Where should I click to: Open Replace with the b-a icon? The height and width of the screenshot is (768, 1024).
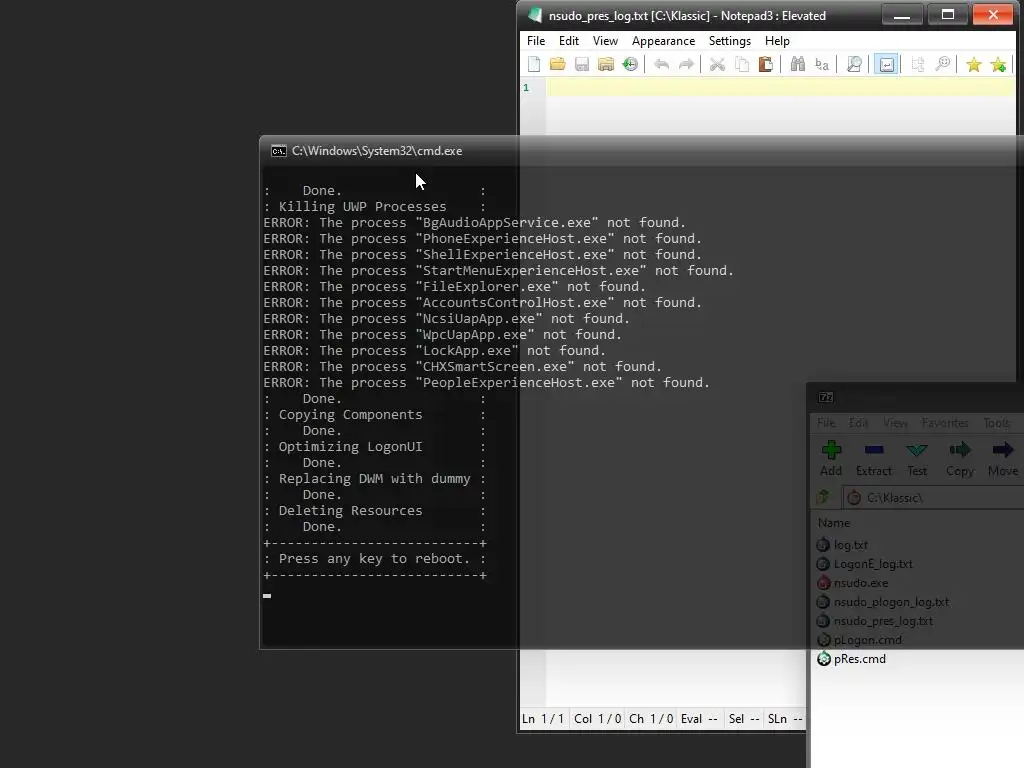tap(822, 64)
